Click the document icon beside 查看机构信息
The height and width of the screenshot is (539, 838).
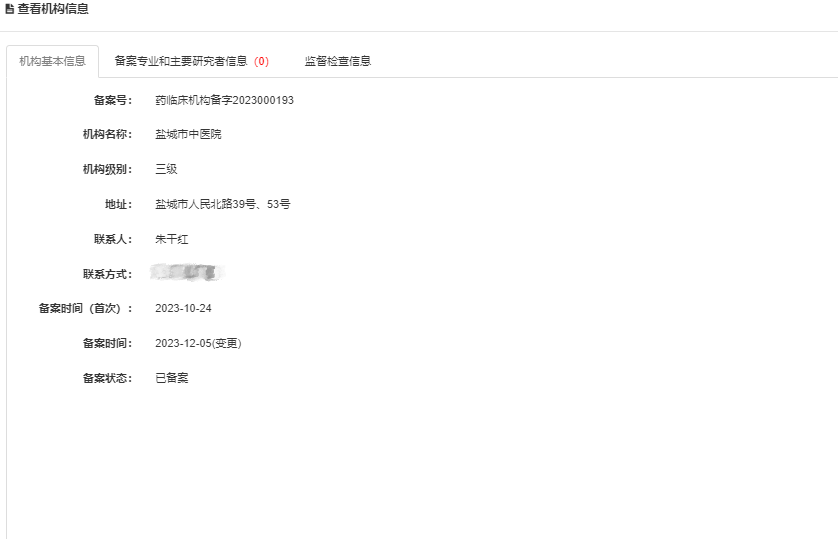[x=10, y=9]
